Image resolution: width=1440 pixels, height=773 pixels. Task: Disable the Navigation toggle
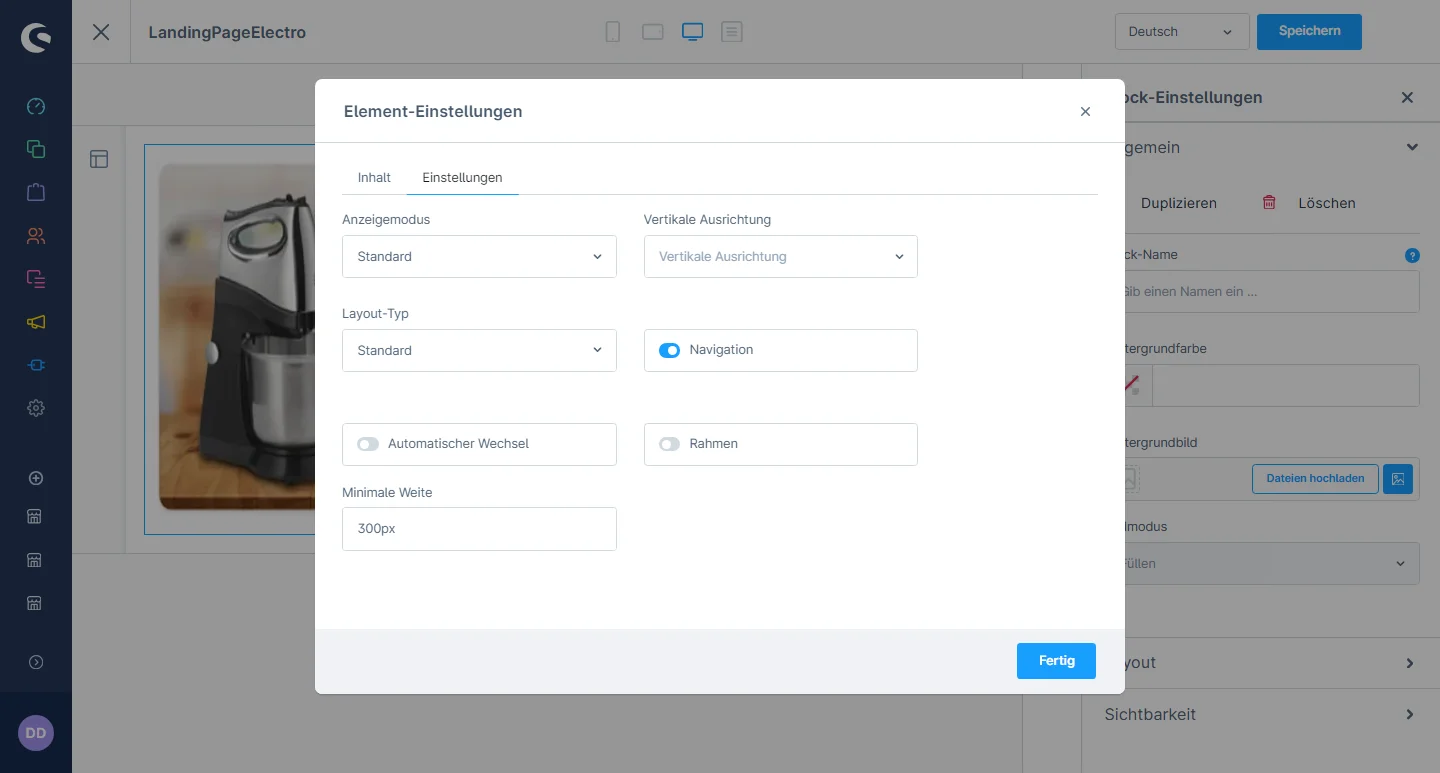[669, 350]
